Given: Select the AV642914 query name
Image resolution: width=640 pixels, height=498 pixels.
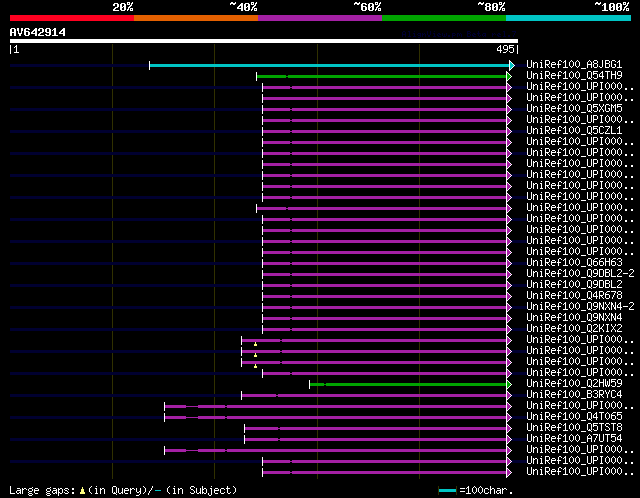Looking at the screenshot, I should click(38, 32).
